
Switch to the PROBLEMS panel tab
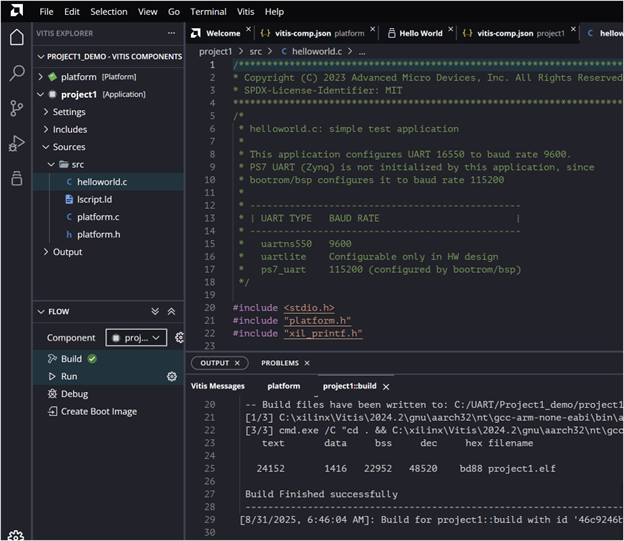pos(280,363)
